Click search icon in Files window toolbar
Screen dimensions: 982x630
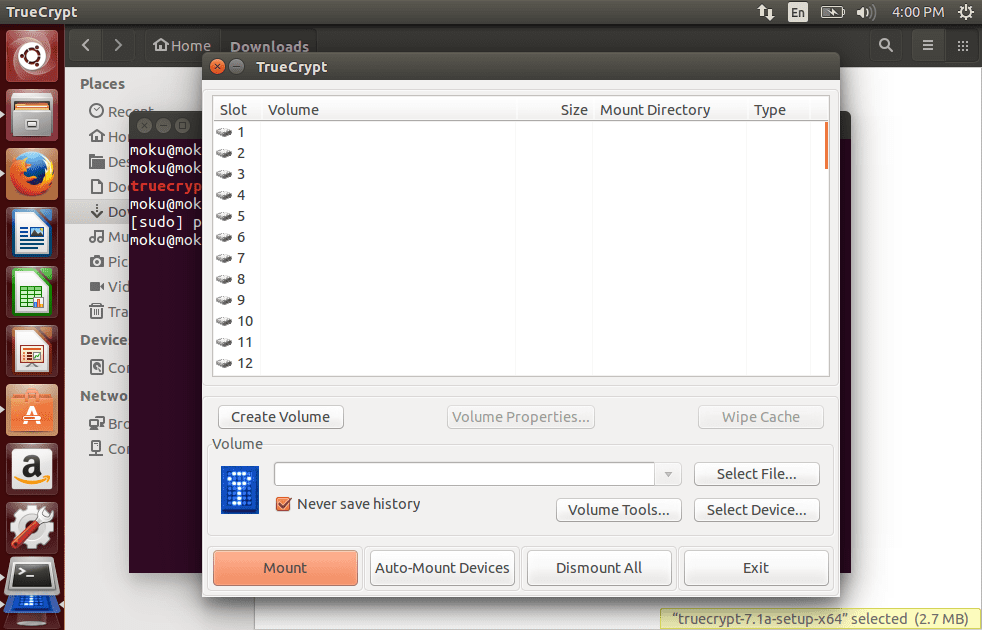(x=886, y=45)
